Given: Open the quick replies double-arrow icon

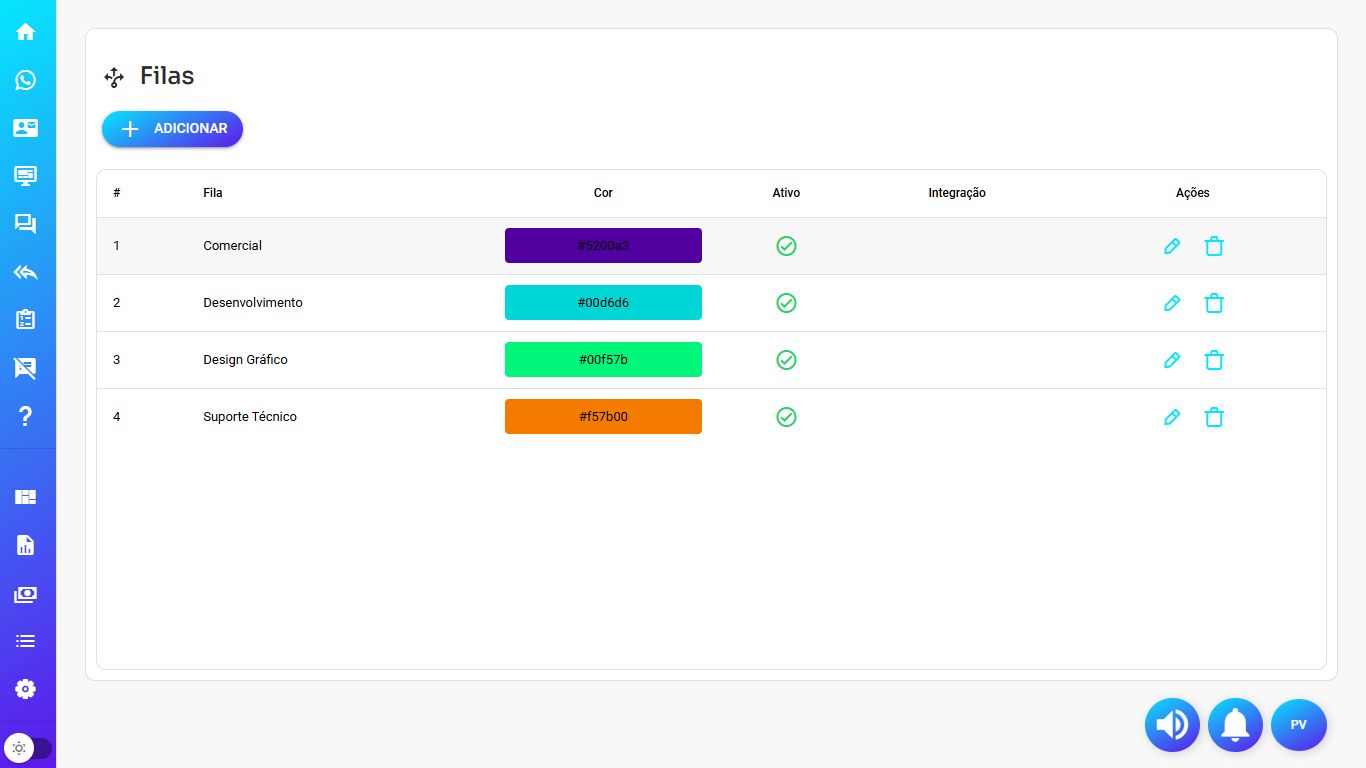Looking at the screenshot, I should click(25, 272).
